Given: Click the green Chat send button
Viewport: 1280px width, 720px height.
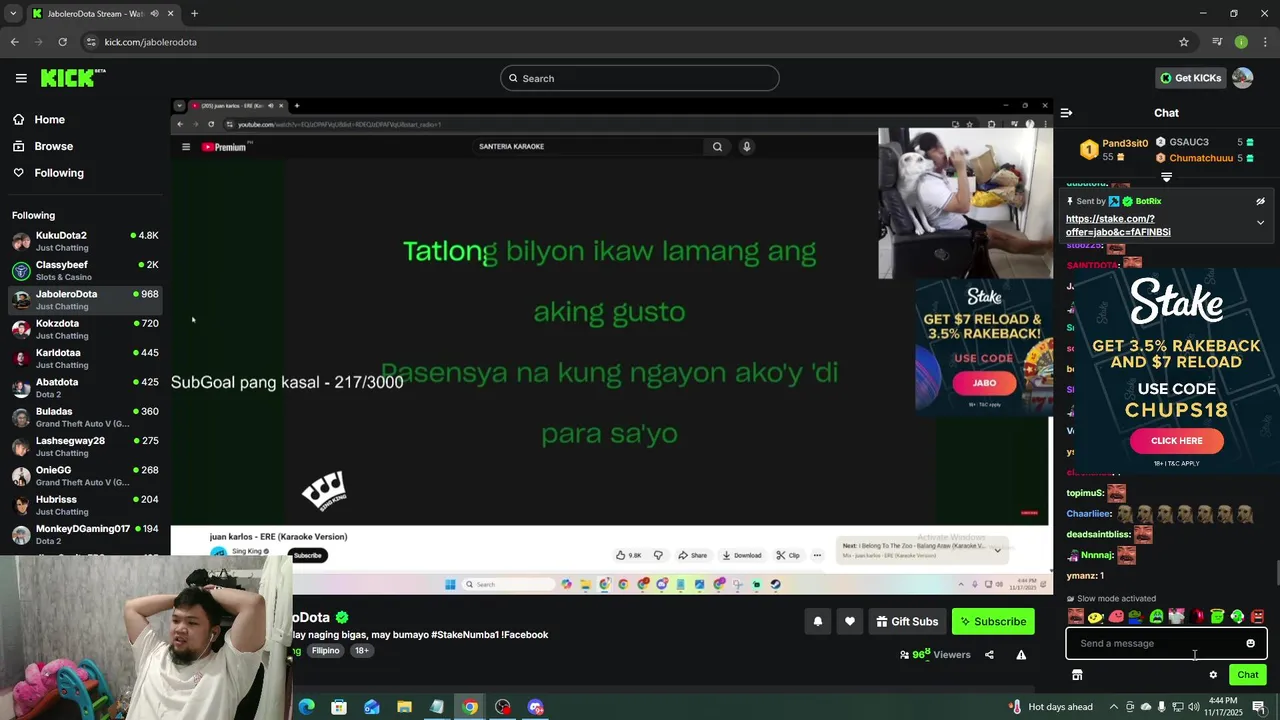Looking at the screenshot, I should point(1247,675).
